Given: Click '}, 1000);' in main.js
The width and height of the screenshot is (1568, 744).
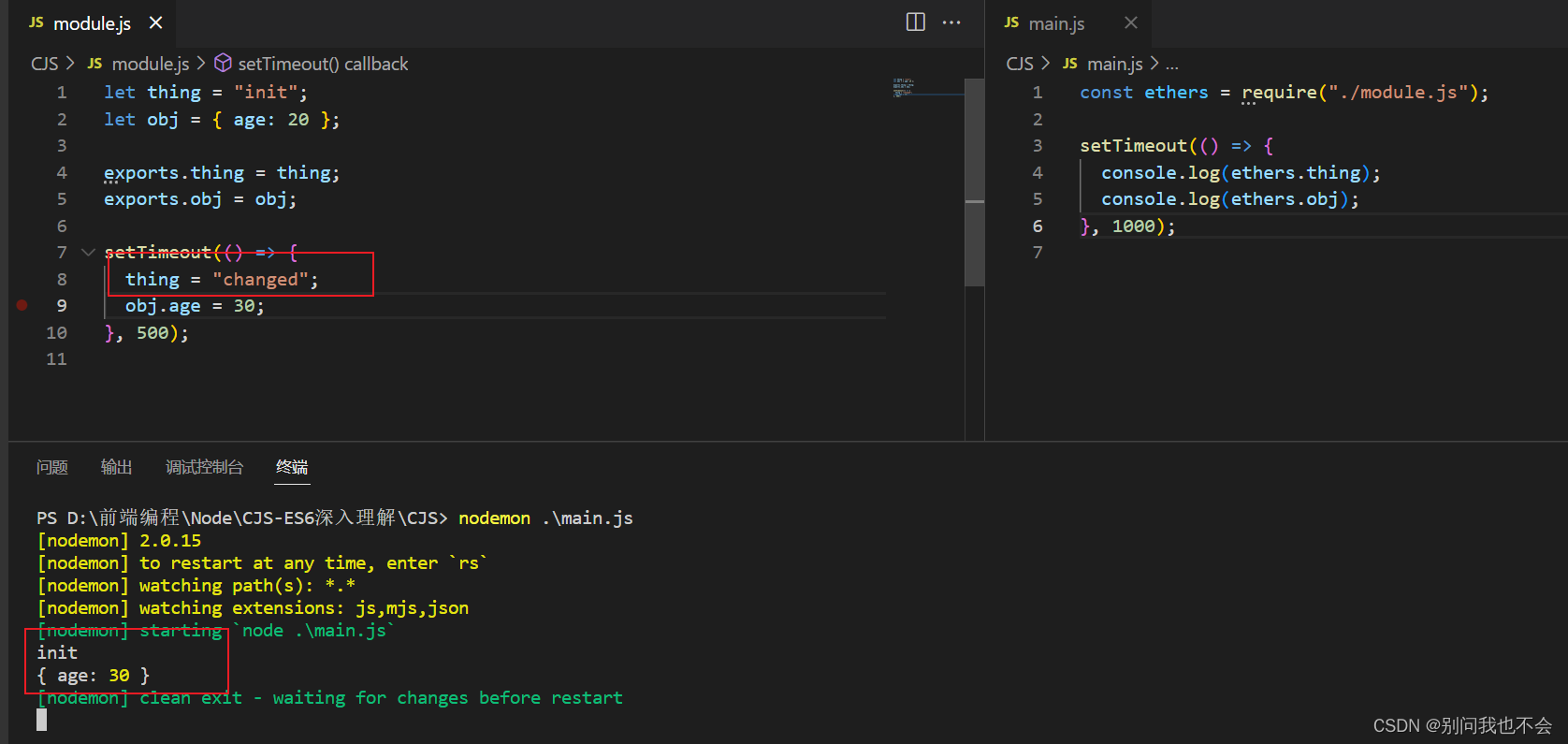Looking at the screenshot, I should tap(1127, 226).
